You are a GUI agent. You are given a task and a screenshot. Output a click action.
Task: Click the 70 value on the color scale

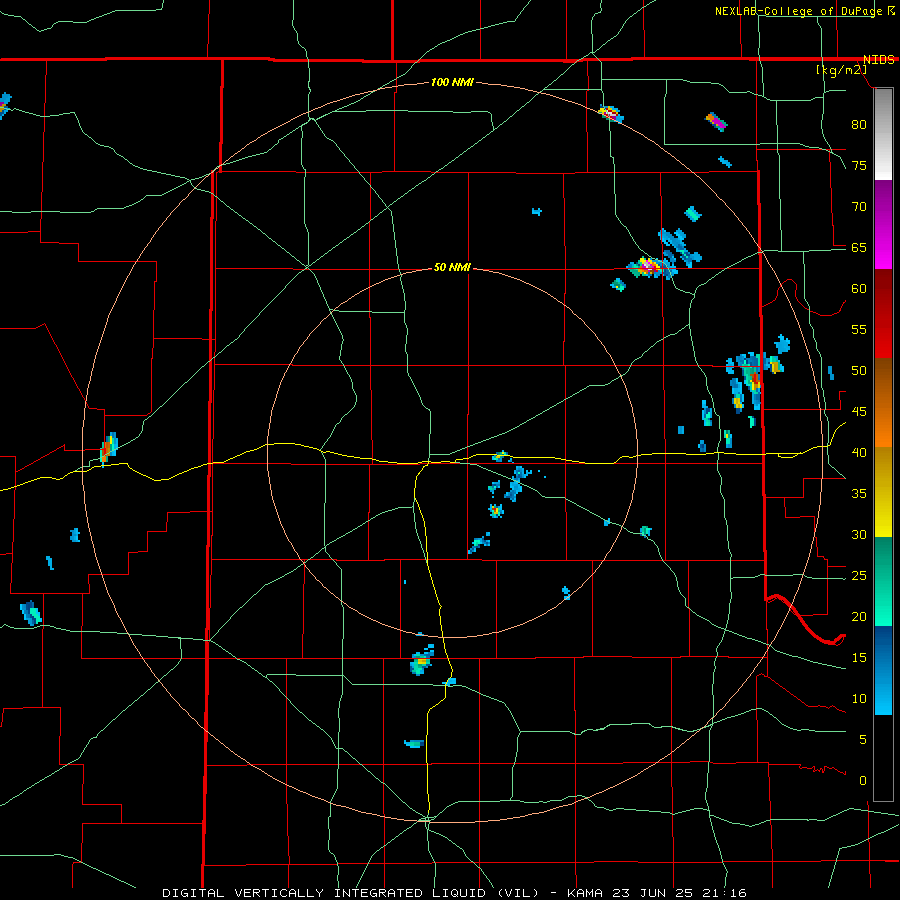click(859, 207)
